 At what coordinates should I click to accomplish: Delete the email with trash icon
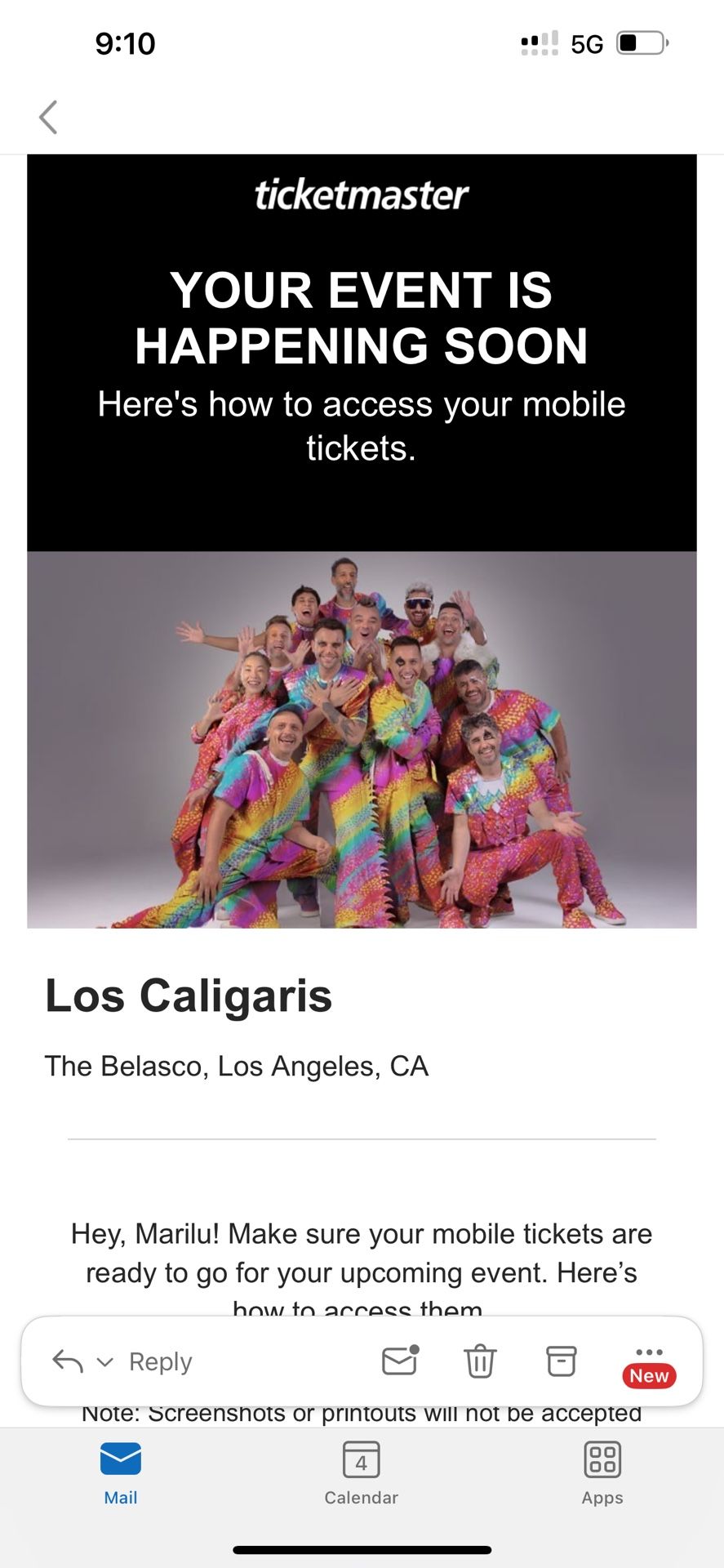click(x=480, y=1361)
